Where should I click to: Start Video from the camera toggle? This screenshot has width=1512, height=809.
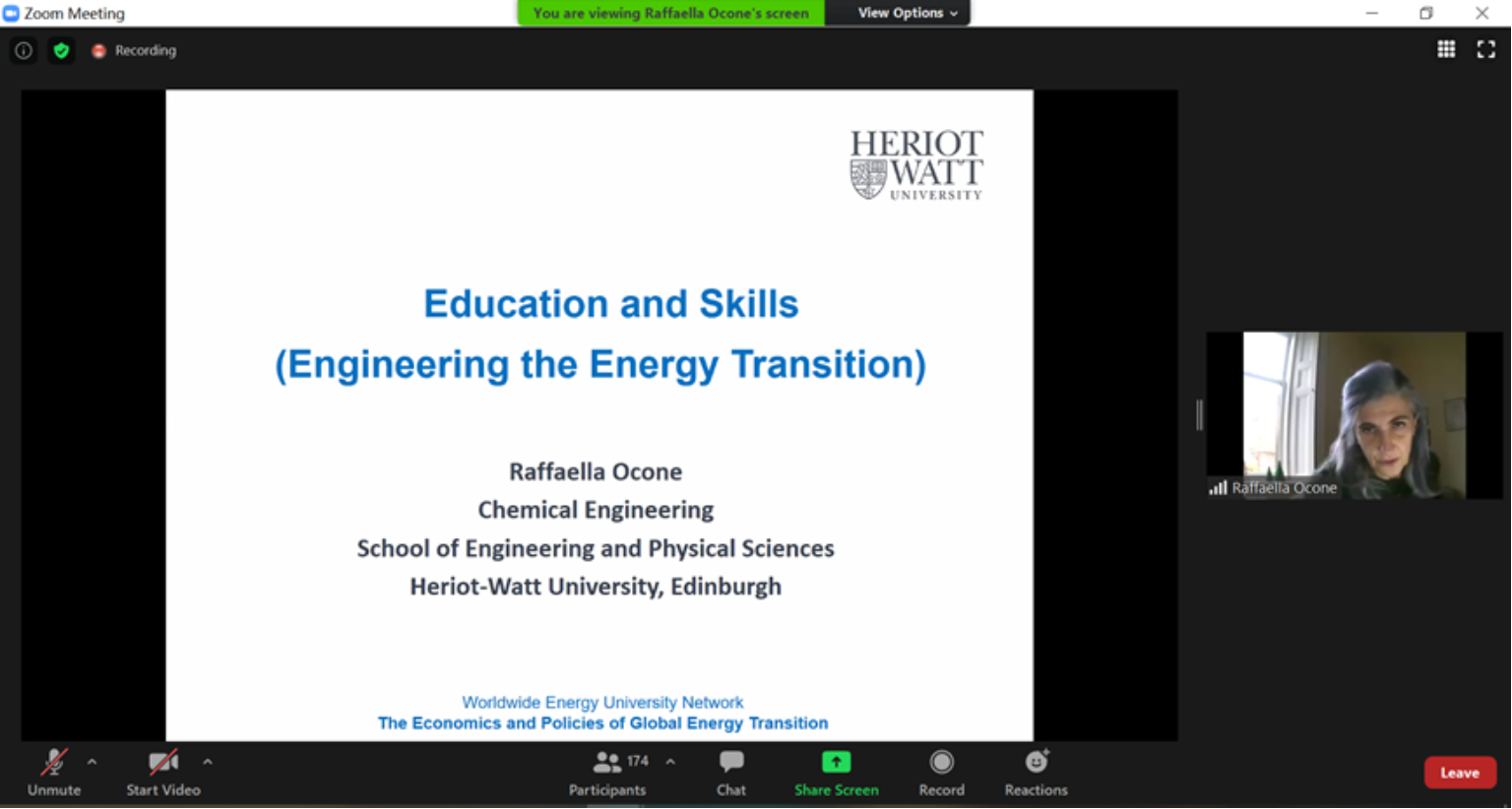tap(162, 773)
